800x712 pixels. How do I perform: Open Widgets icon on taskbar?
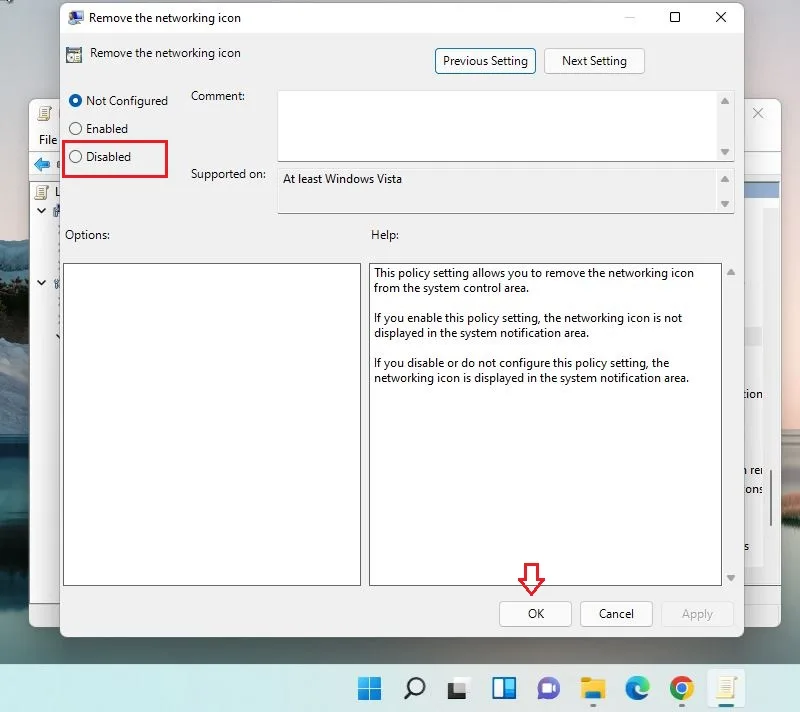[504, 689]
